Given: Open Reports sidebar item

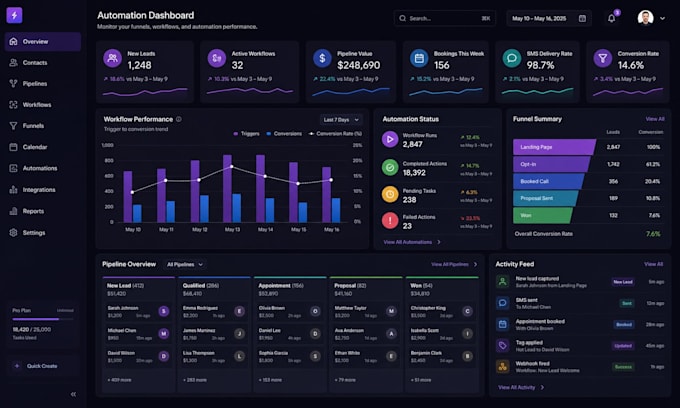Looking at the screenshot, I should click(x=42, y=211).
